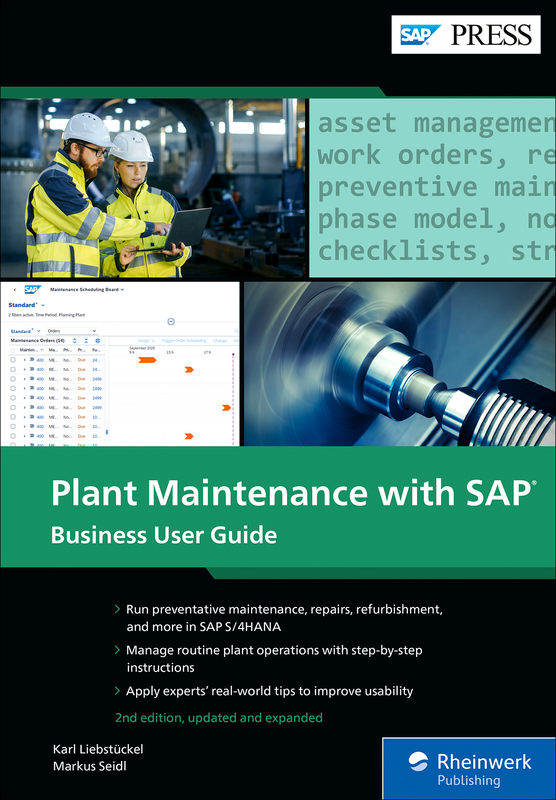The image size is (556, 800).
Task: Click the SAP logo beside Maintenance Scheduling Board
Action: tap(33, 289)
